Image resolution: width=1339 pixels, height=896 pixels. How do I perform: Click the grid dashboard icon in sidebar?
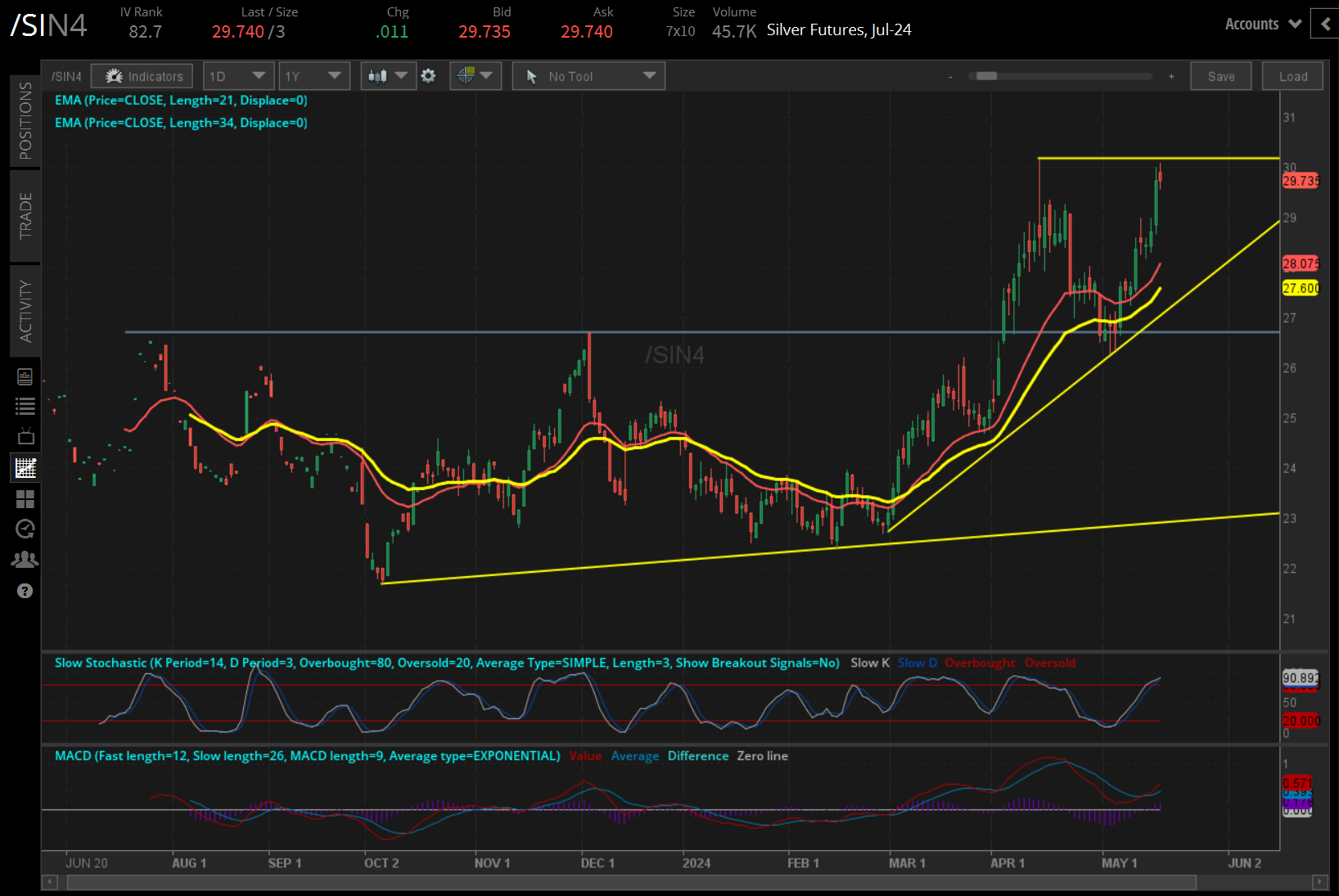25,498
